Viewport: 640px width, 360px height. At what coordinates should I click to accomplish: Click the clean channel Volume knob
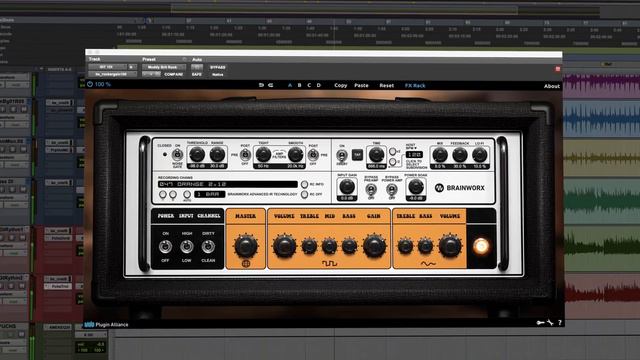click(450, 246)
